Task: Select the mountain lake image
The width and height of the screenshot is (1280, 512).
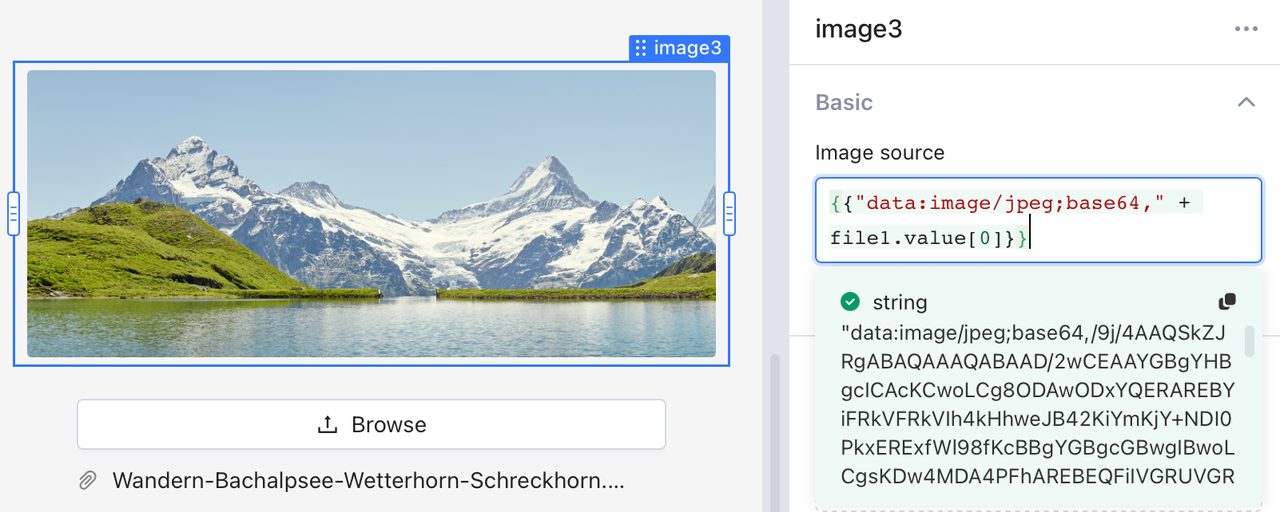Action: tap(371, 213)
